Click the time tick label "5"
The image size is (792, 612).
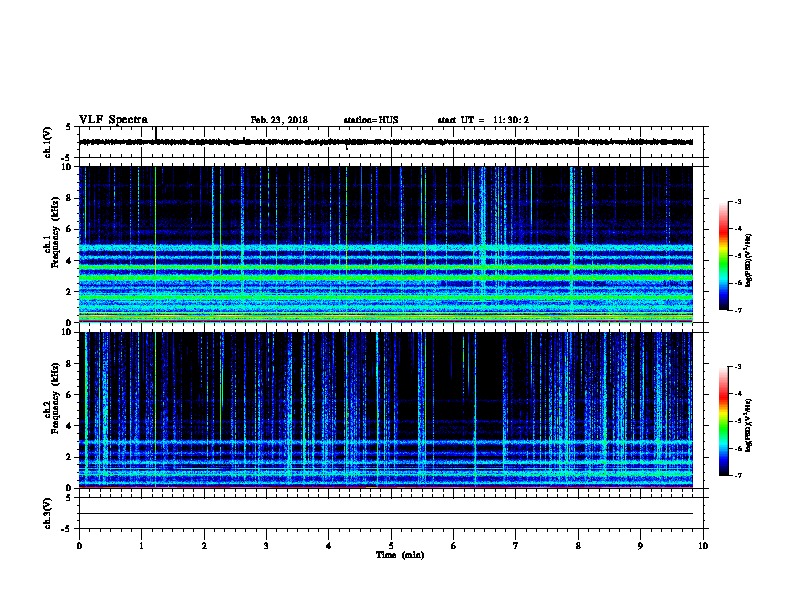tap(391, 546)
